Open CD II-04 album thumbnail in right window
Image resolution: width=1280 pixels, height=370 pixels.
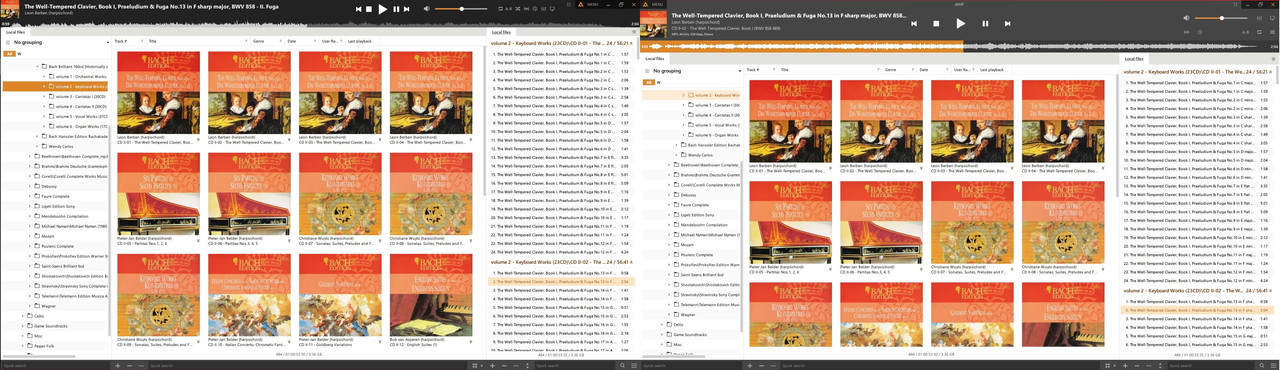(x=1063, y=121)
